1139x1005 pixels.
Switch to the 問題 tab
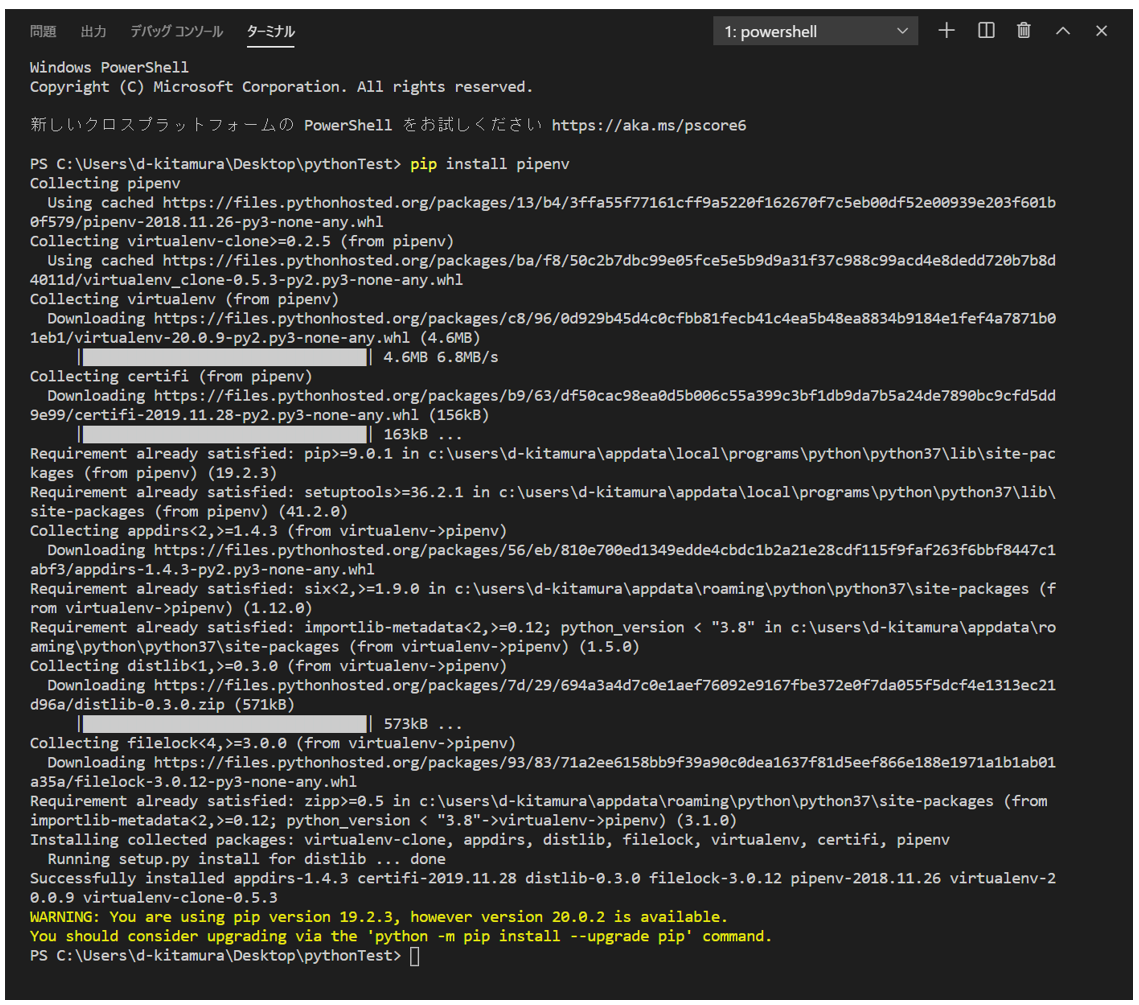pos(43,31)
